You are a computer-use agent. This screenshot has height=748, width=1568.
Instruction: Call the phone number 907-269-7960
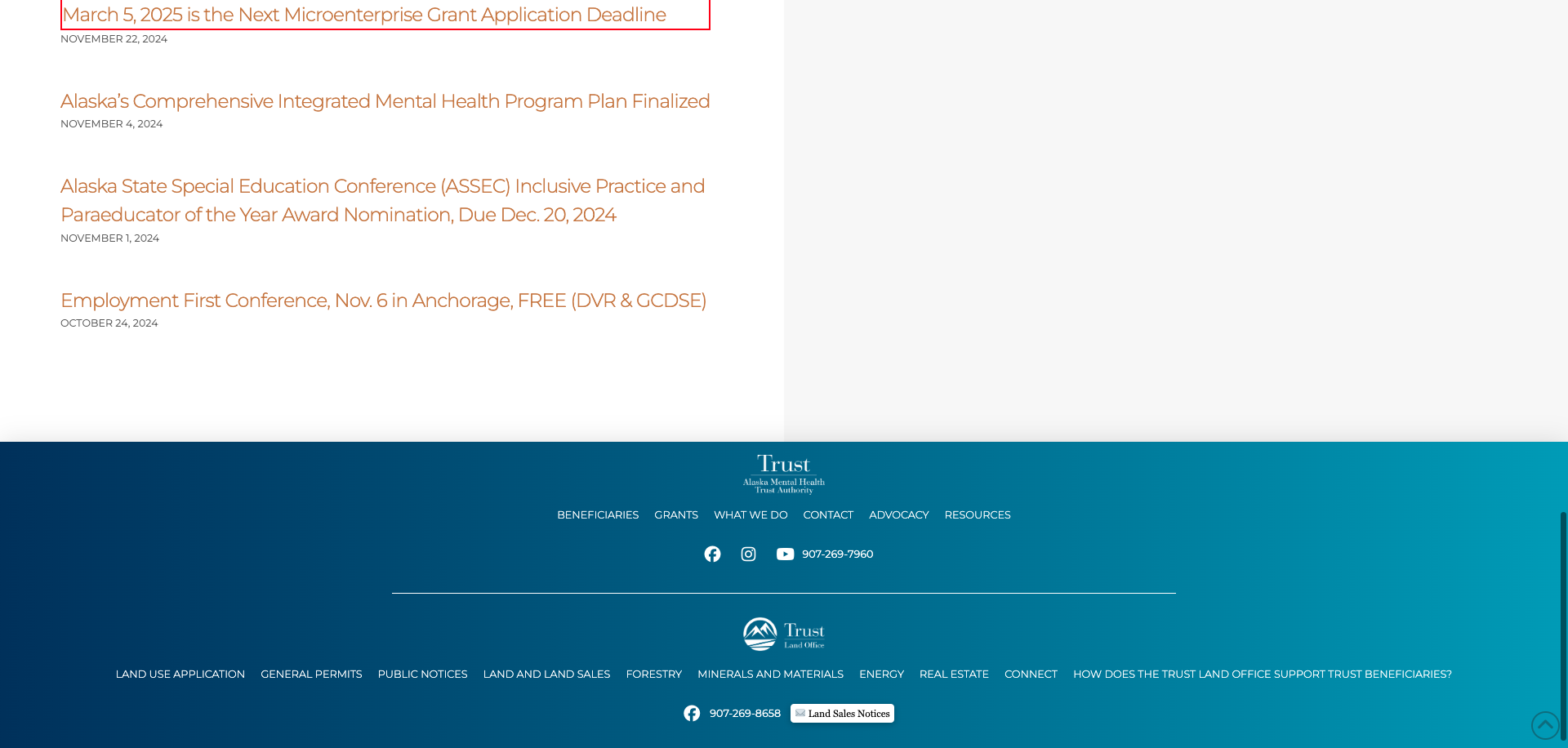[x=837, y=554]
